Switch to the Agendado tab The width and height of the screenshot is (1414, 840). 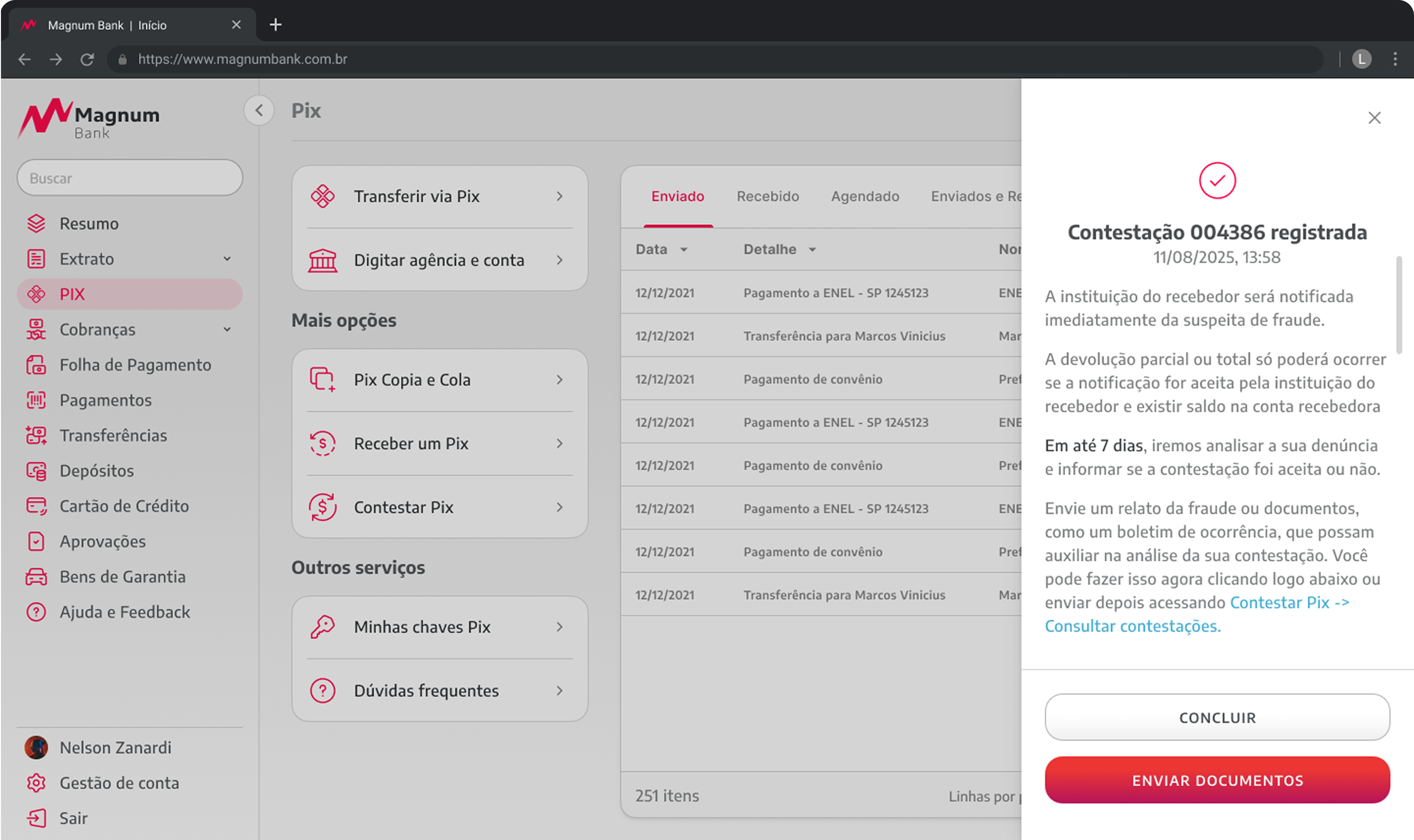tap(865, 196)
